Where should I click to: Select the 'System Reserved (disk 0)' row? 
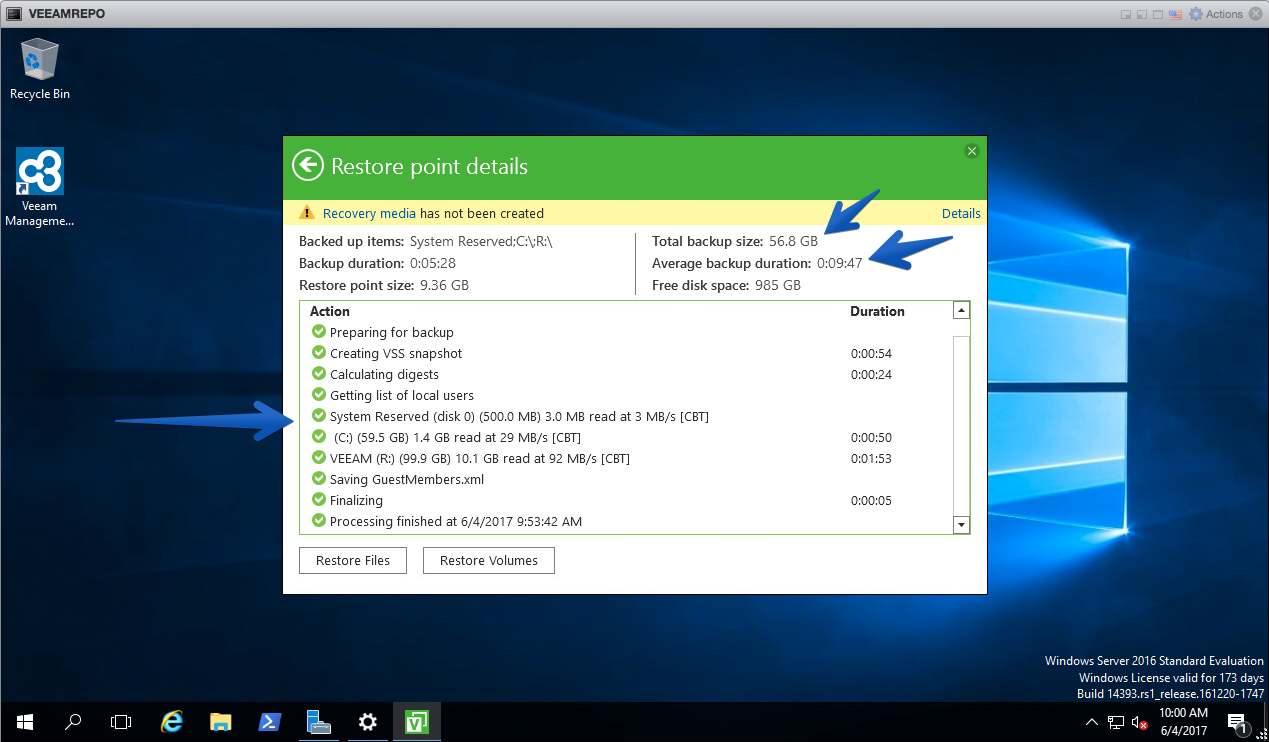626,416
